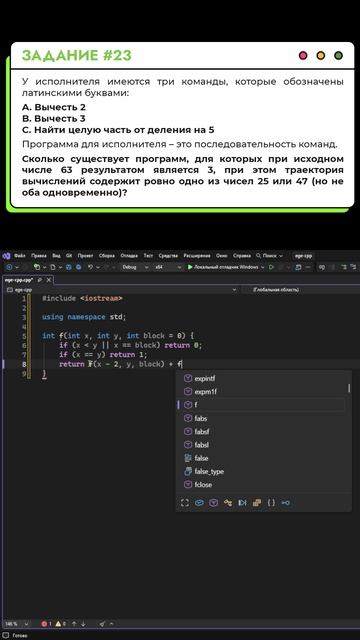Image resolution: width=360 pixels, height=640 pixels.
Task: Click the Visual Studio logo icon
Action: coord(6,256)
